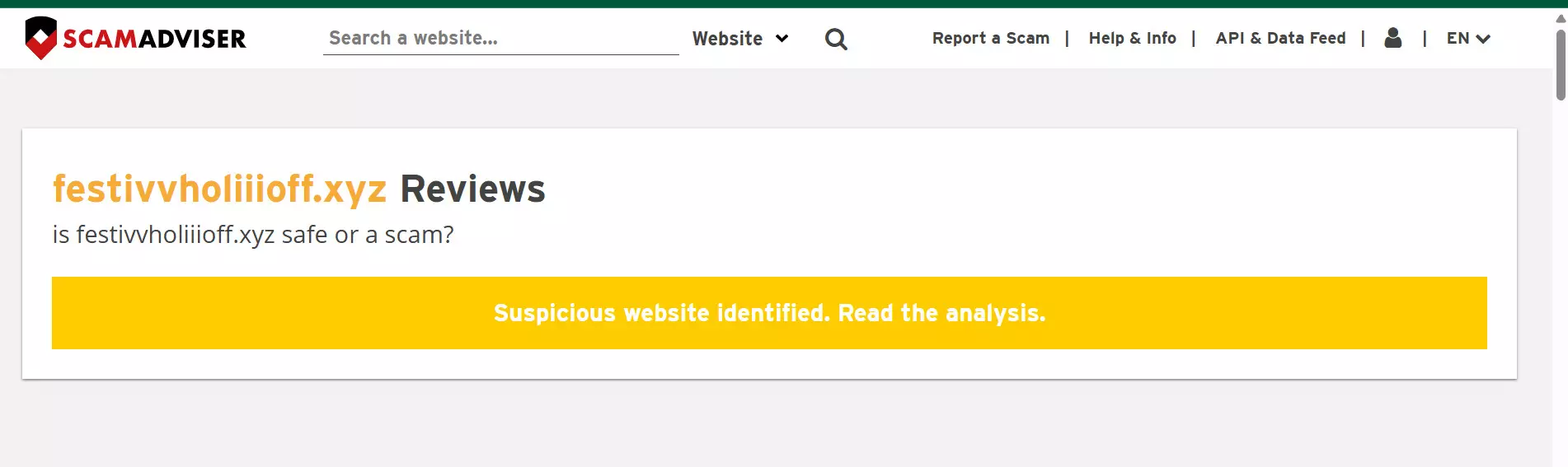This screenshot has width=1568, height=467.
Task: Click the 'safe or a scam?' subtitle text
Action: pyautogui.click(x=367, y=235)
